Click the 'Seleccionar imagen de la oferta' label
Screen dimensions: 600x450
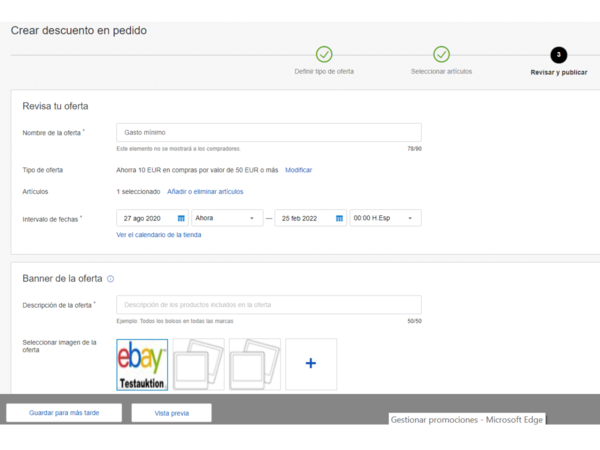[x=59, y=346]
